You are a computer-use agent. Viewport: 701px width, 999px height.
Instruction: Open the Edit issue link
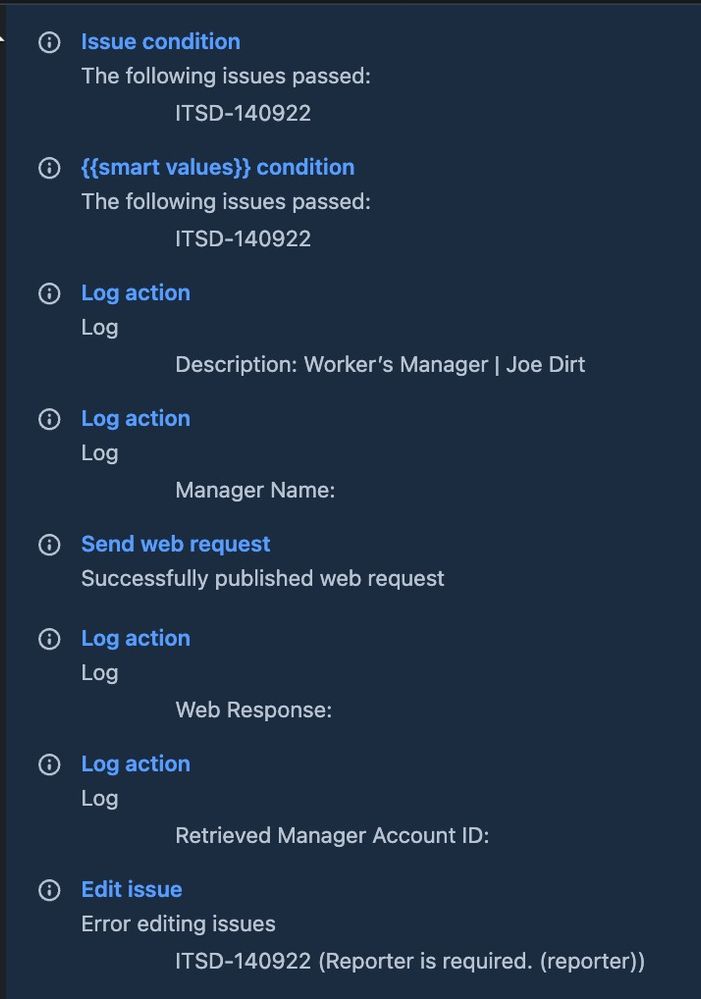(x=132, y=889)
